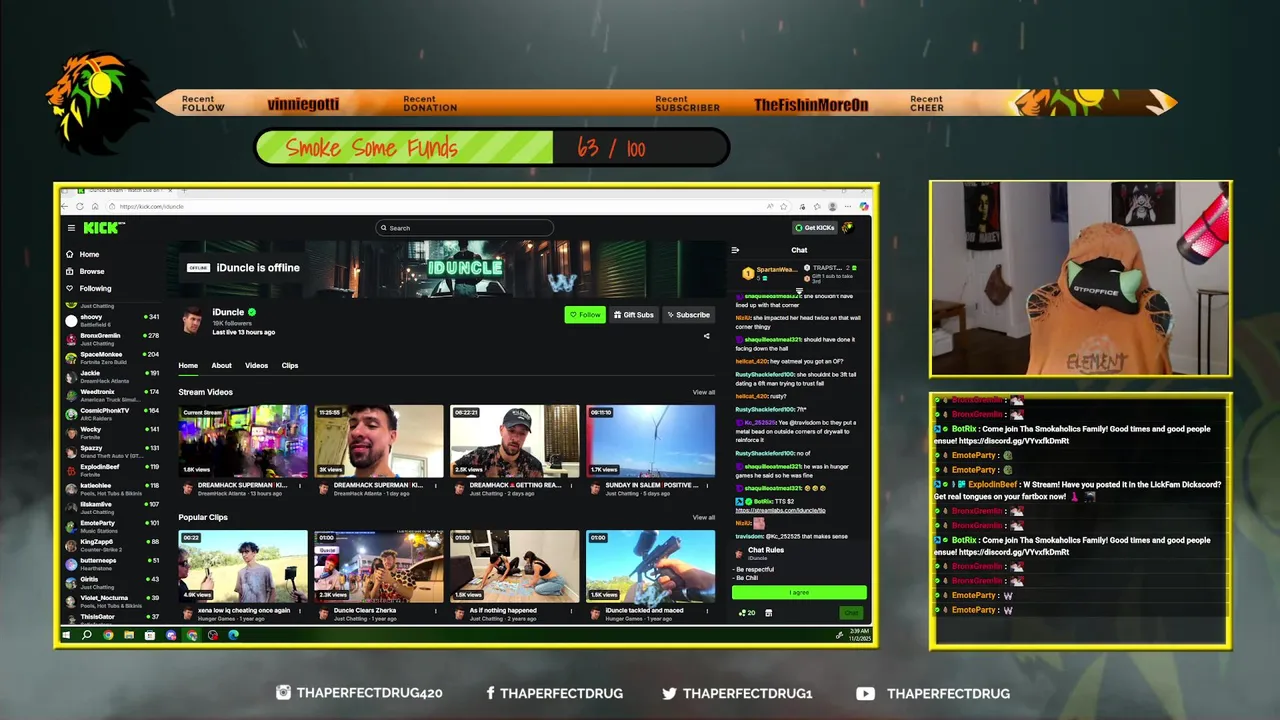Click View all for Popular Clips
The width and height of the screenshot is (1280, 720).
tap(704, 517)
